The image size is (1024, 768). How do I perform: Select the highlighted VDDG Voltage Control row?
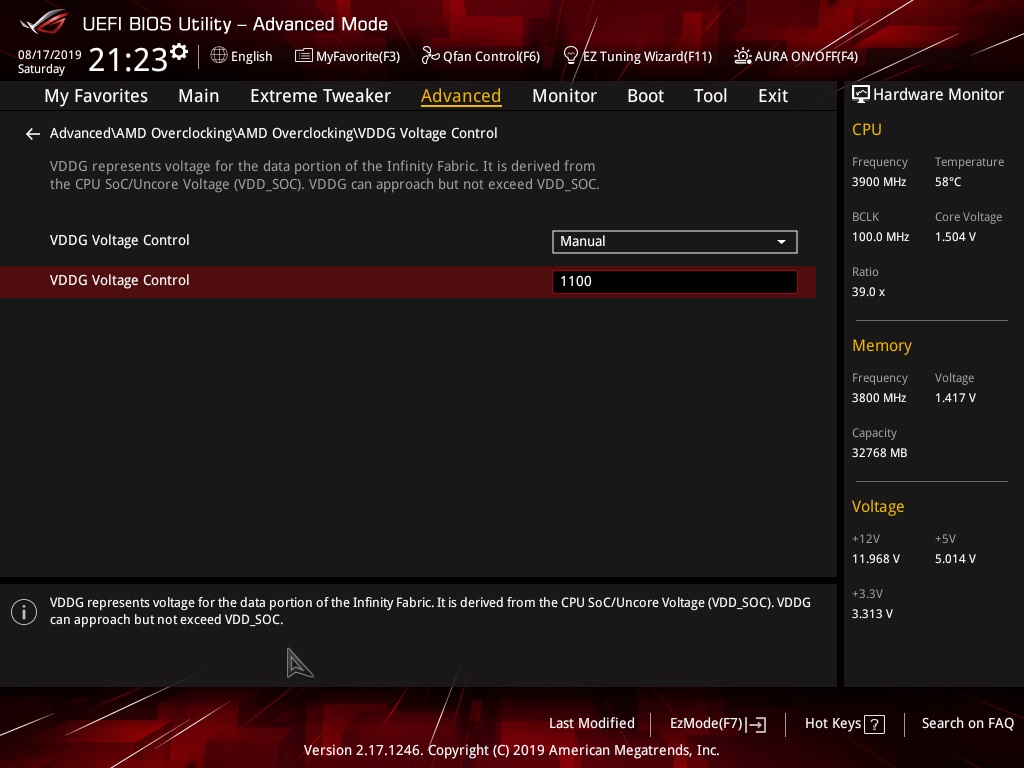click(x=408, y=281)
